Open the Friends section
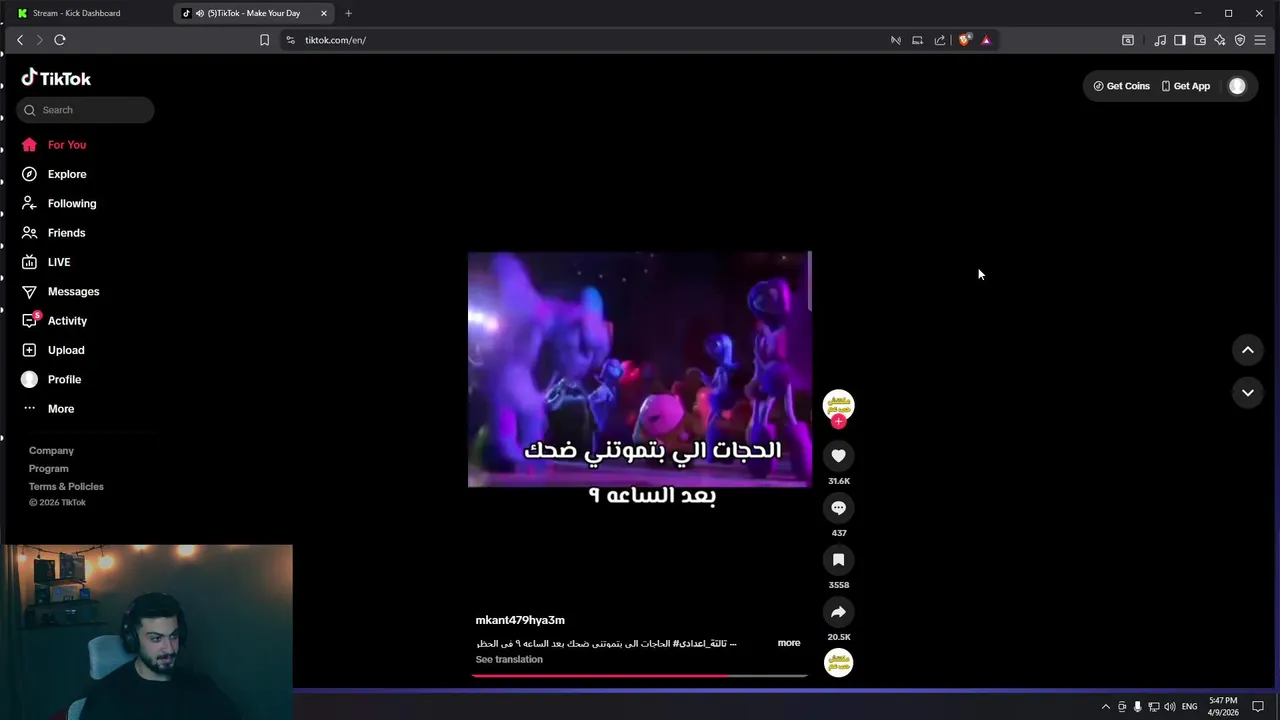The image size is (1280, 720). pos(55,233)
